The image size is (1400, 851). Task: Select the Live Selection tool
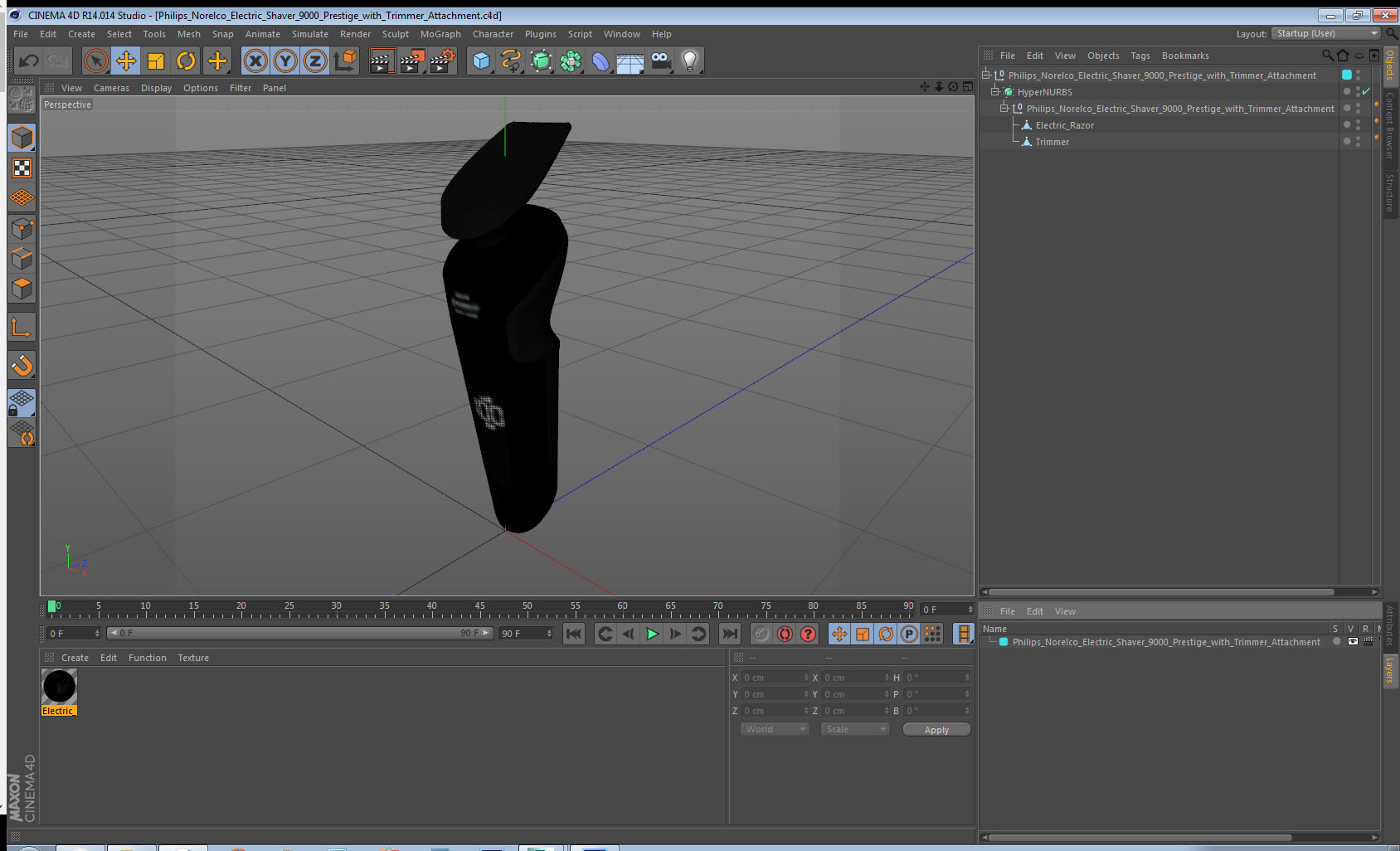tap(96, 61)
